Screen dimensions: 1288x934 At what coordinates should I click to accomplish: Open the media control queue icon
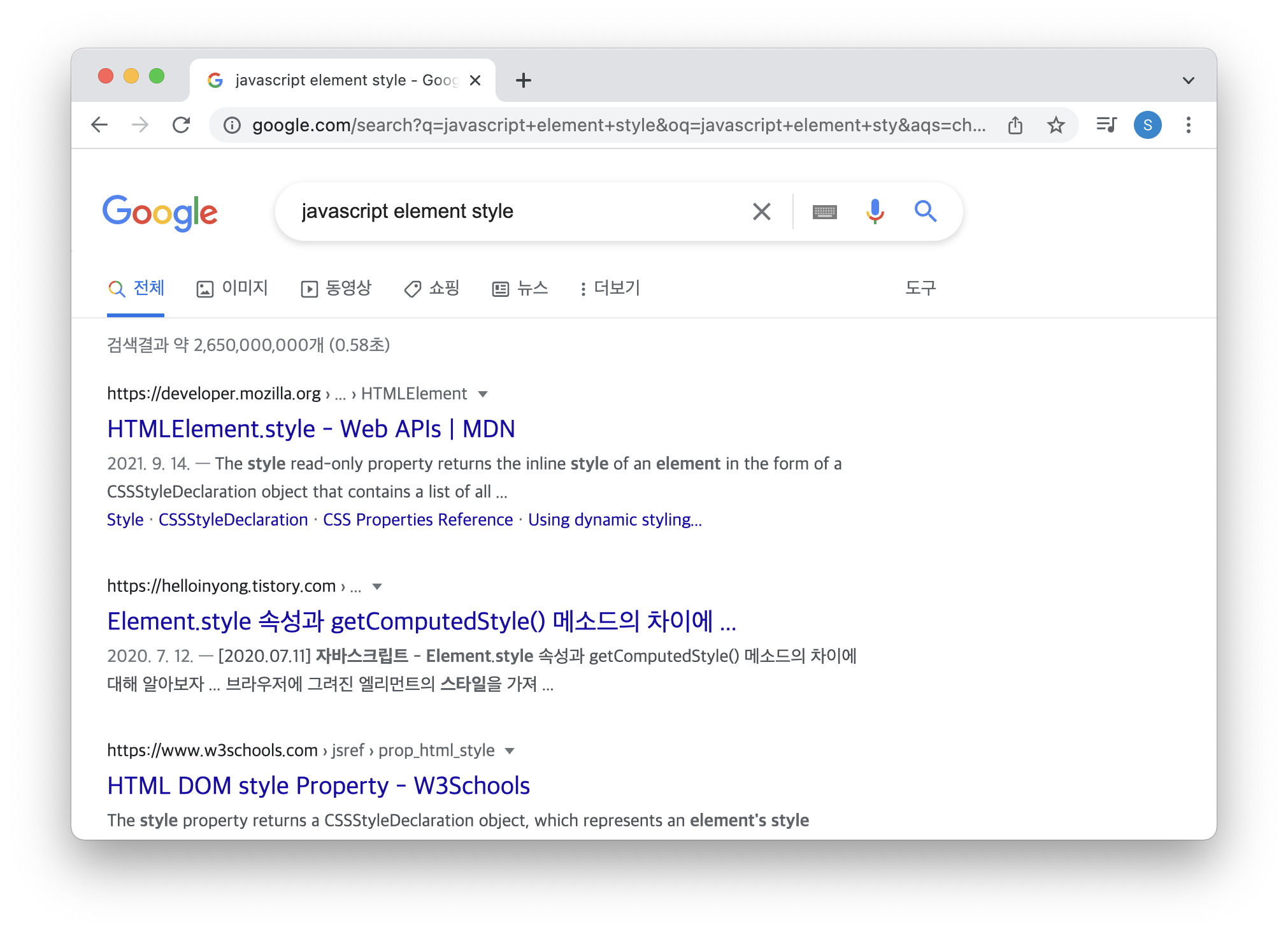(x=1106, y=125)
